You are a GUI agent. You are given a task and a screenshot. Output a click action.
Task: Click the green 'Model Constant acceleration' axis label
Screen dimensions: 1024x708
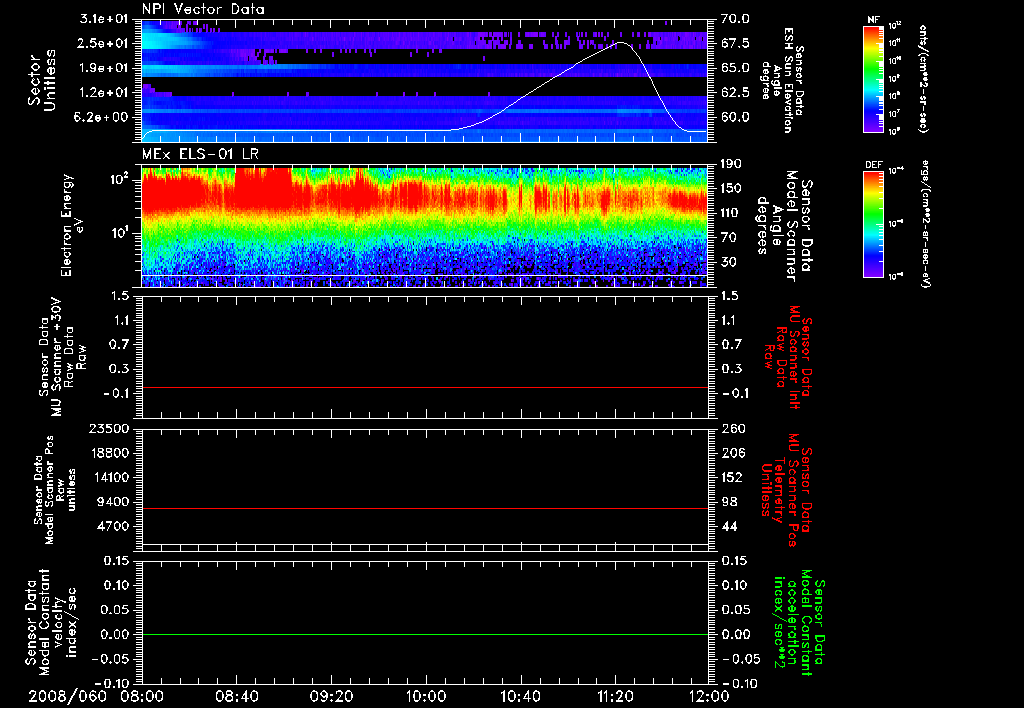point(798,623)
